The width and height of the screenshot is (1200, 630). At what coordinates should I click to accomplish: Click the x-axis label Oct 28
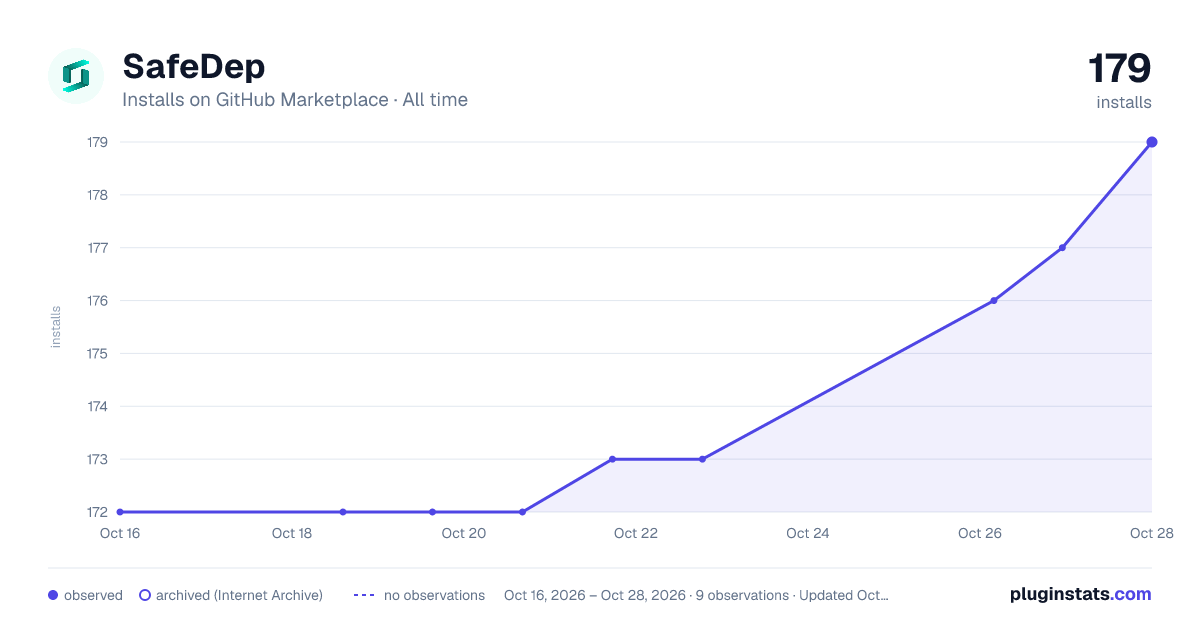1150,533
